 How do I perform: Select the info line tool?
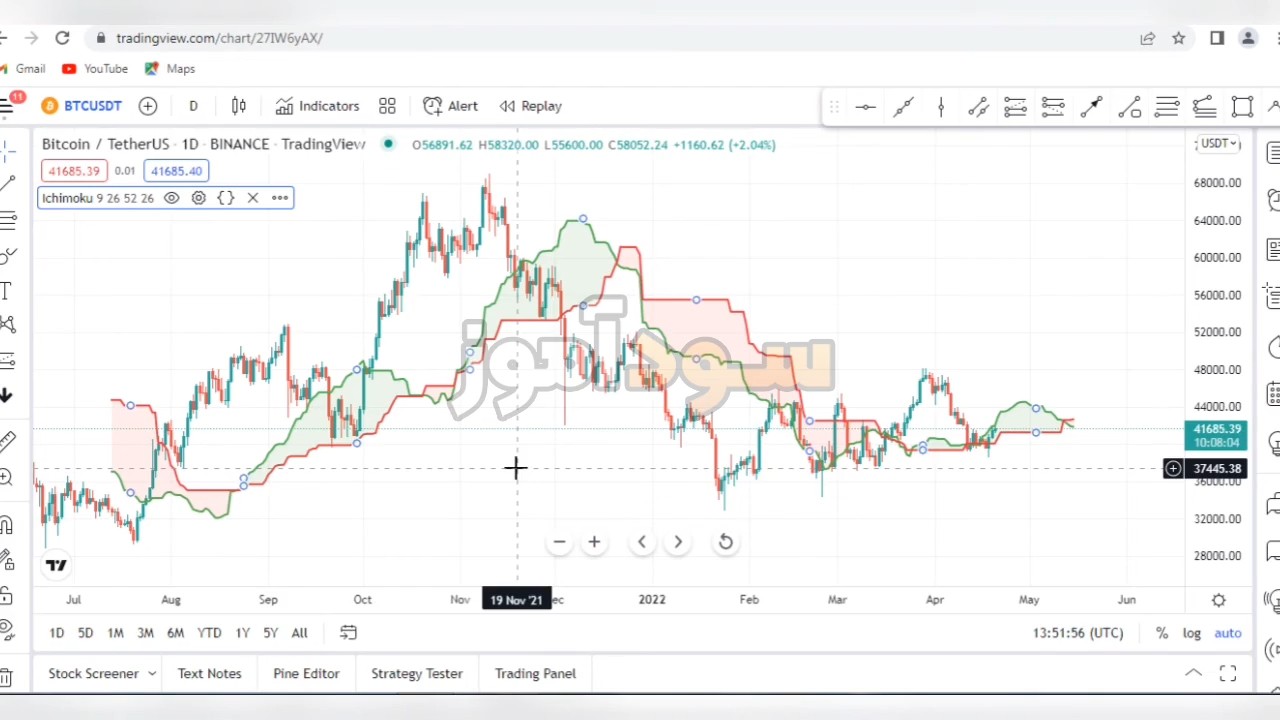pos(1129,106)
